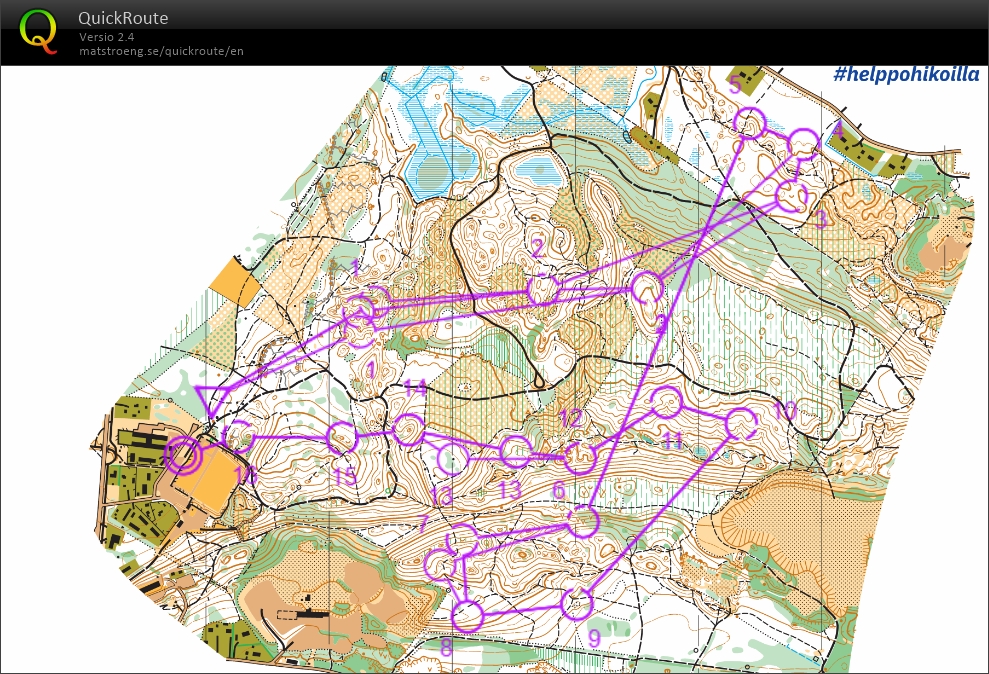The image size is (989, 674).
Task: Click control circle 15 on the course
Action: click(x=341, y=438)
